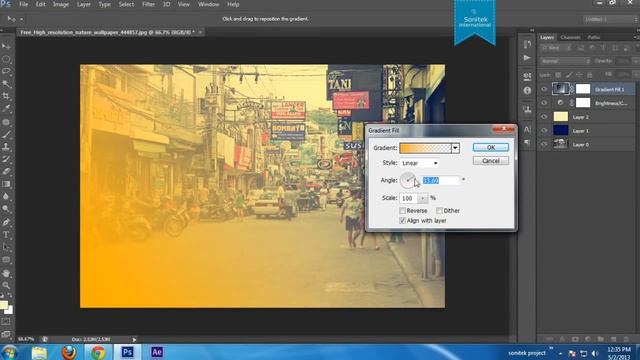Click Cancel in Gradient Fill dialog
This screenshot has height=360, width=640.
(x=491, y=161)
